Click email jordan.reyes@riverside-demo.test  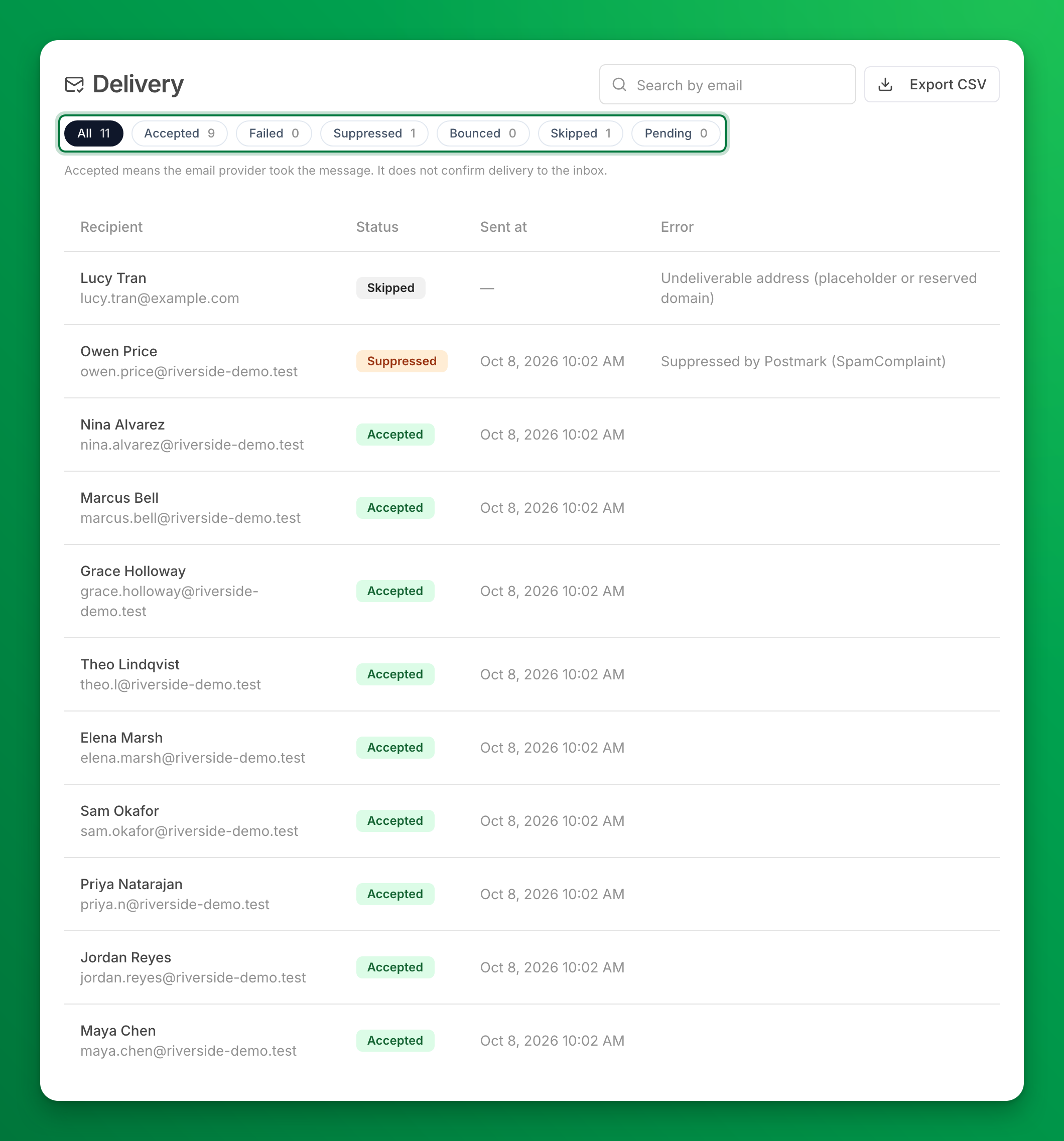click(193, 977)
